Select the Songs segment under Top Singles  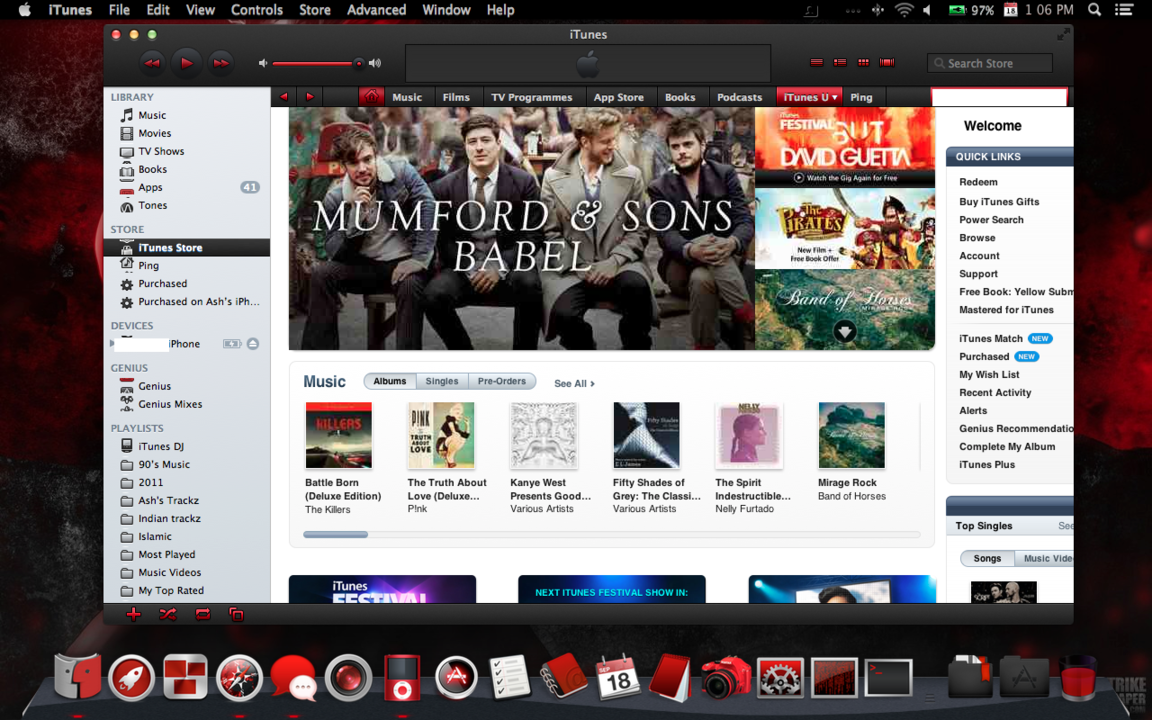coord(987,558)
